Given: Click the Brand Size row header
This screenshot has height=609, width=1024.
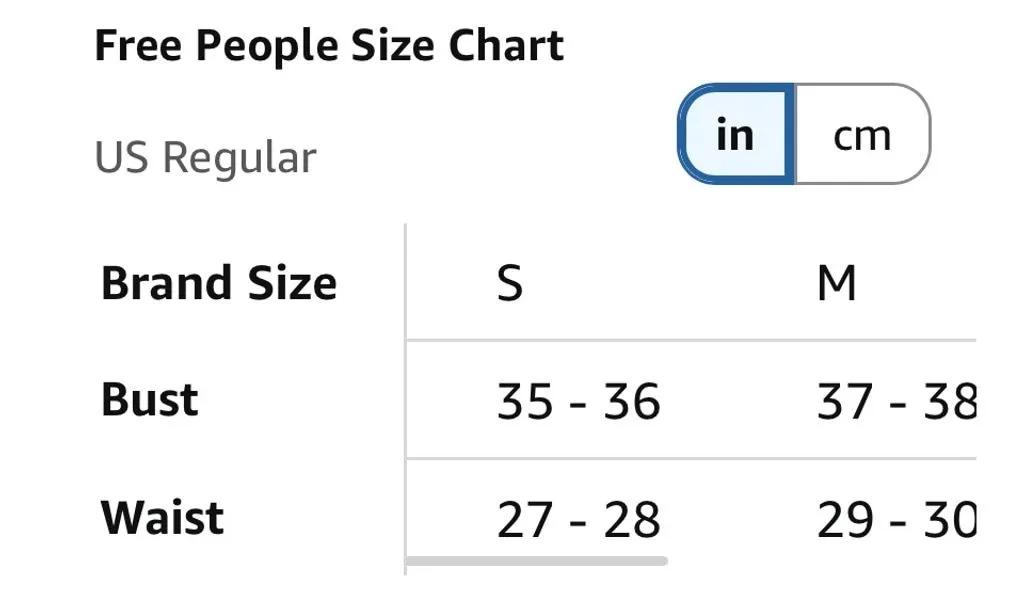Looking at the screenshot, I should (219, 283).
